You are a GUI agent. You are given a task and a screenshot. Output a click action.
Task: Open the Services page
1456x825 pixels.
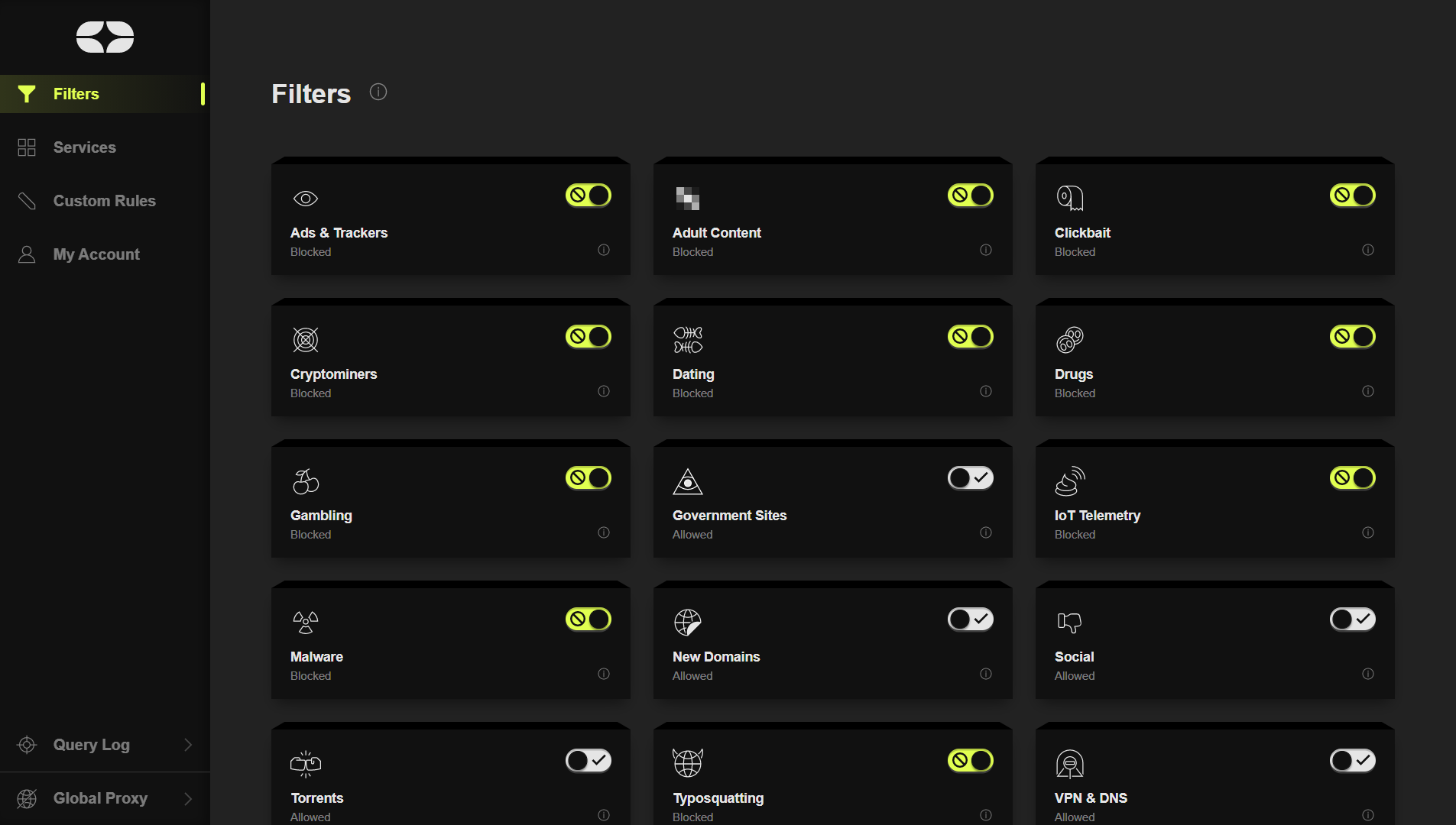coord(85,147)
